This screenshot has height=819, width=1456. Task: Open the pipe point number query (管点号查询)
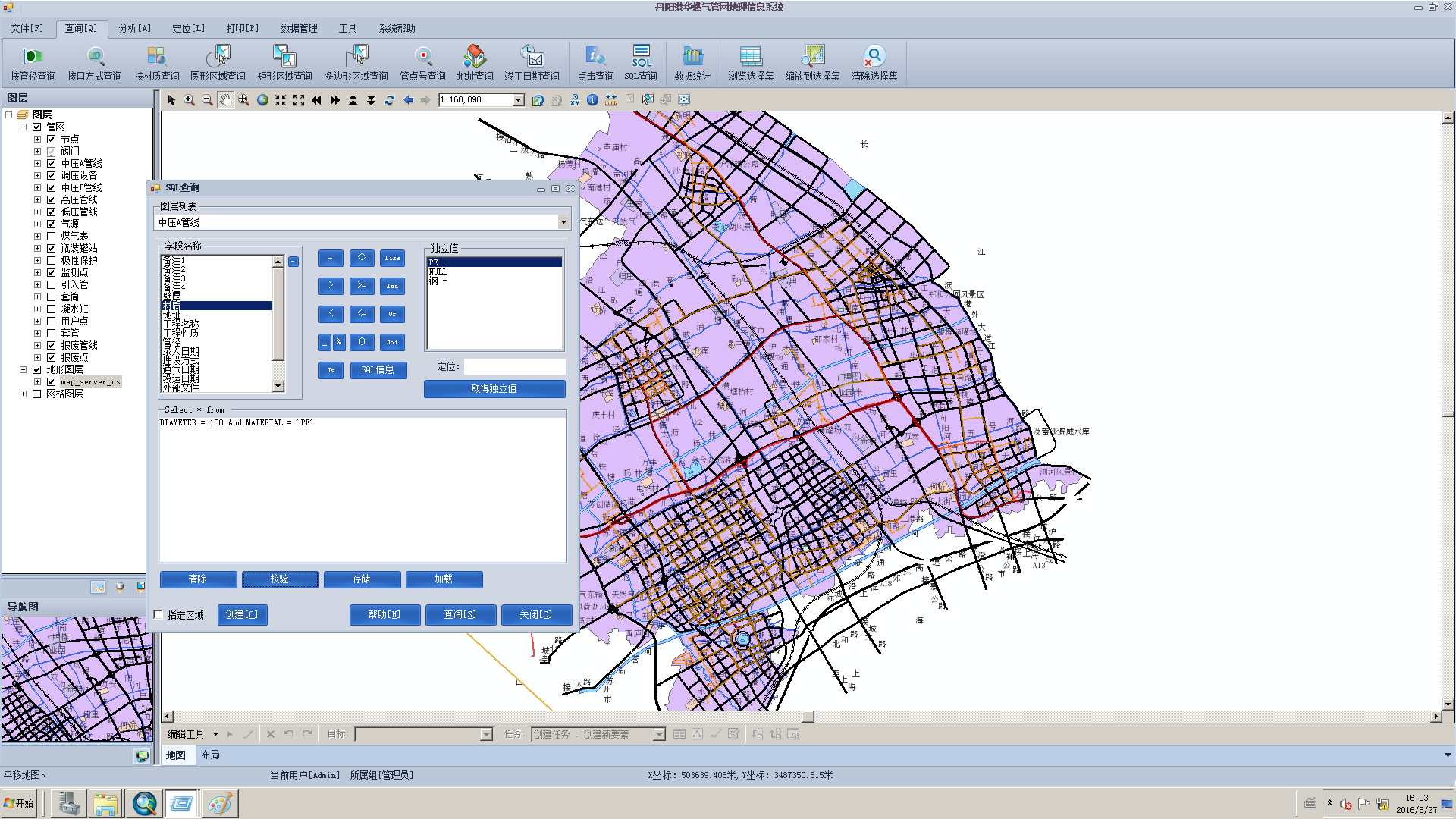pos(422,63)
